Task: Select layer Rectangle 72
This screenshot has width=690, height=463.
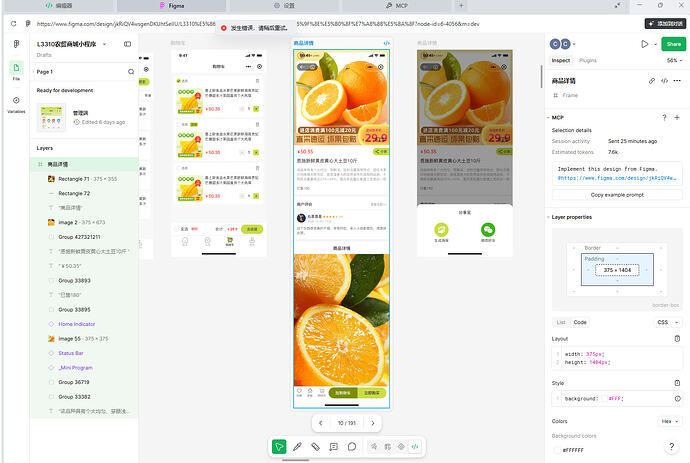Action: point(84,193)
